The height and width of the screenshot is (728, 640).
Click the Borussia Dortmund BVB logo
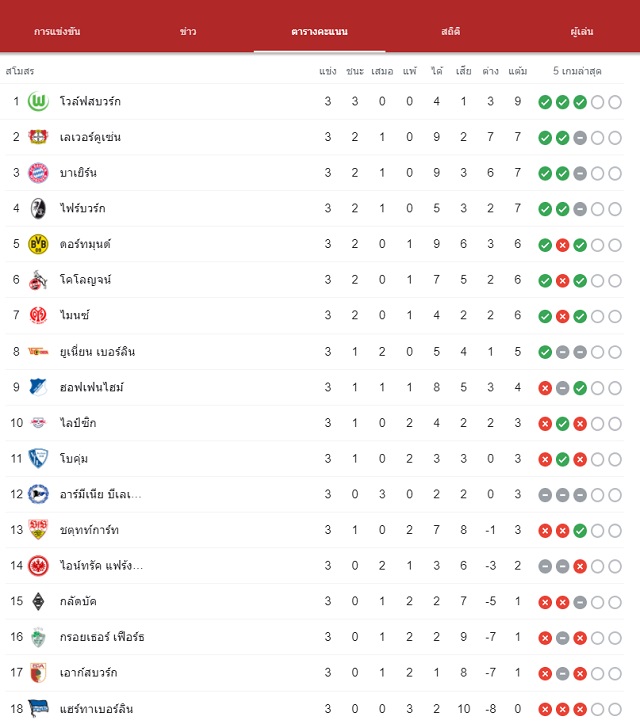click(x=38, y=244)
